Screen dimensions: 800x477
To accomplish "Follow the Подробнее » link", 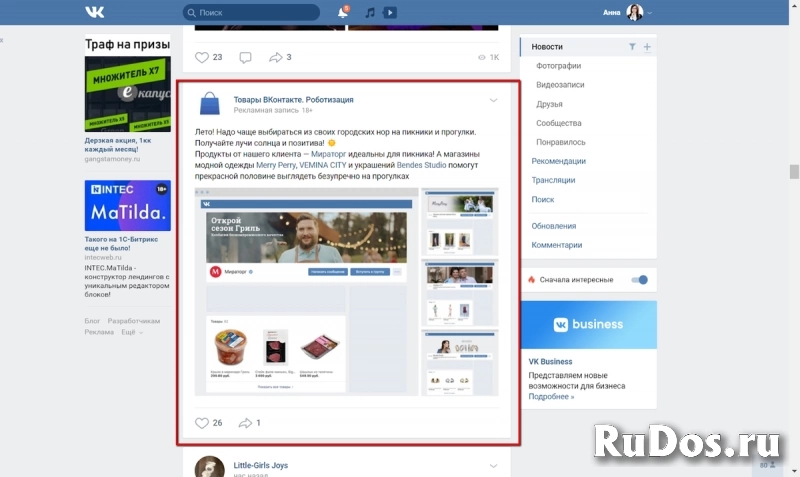I will point(551,396).
